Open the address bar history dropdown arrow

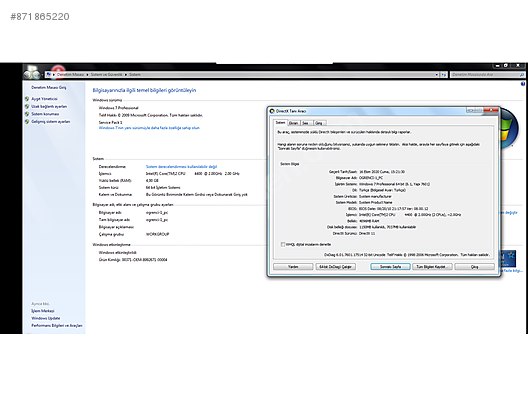tap(437, 74)
